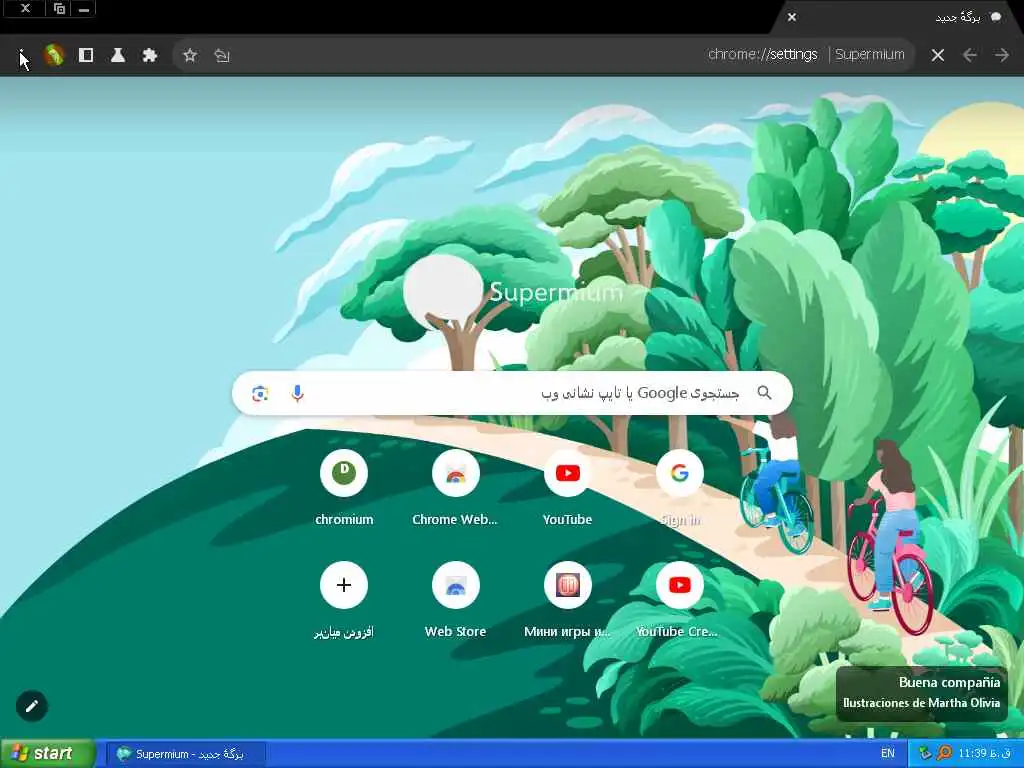Search by image with Google Lens icon
The height and width of the screenshot is (768, 1024).
[260, 393]
